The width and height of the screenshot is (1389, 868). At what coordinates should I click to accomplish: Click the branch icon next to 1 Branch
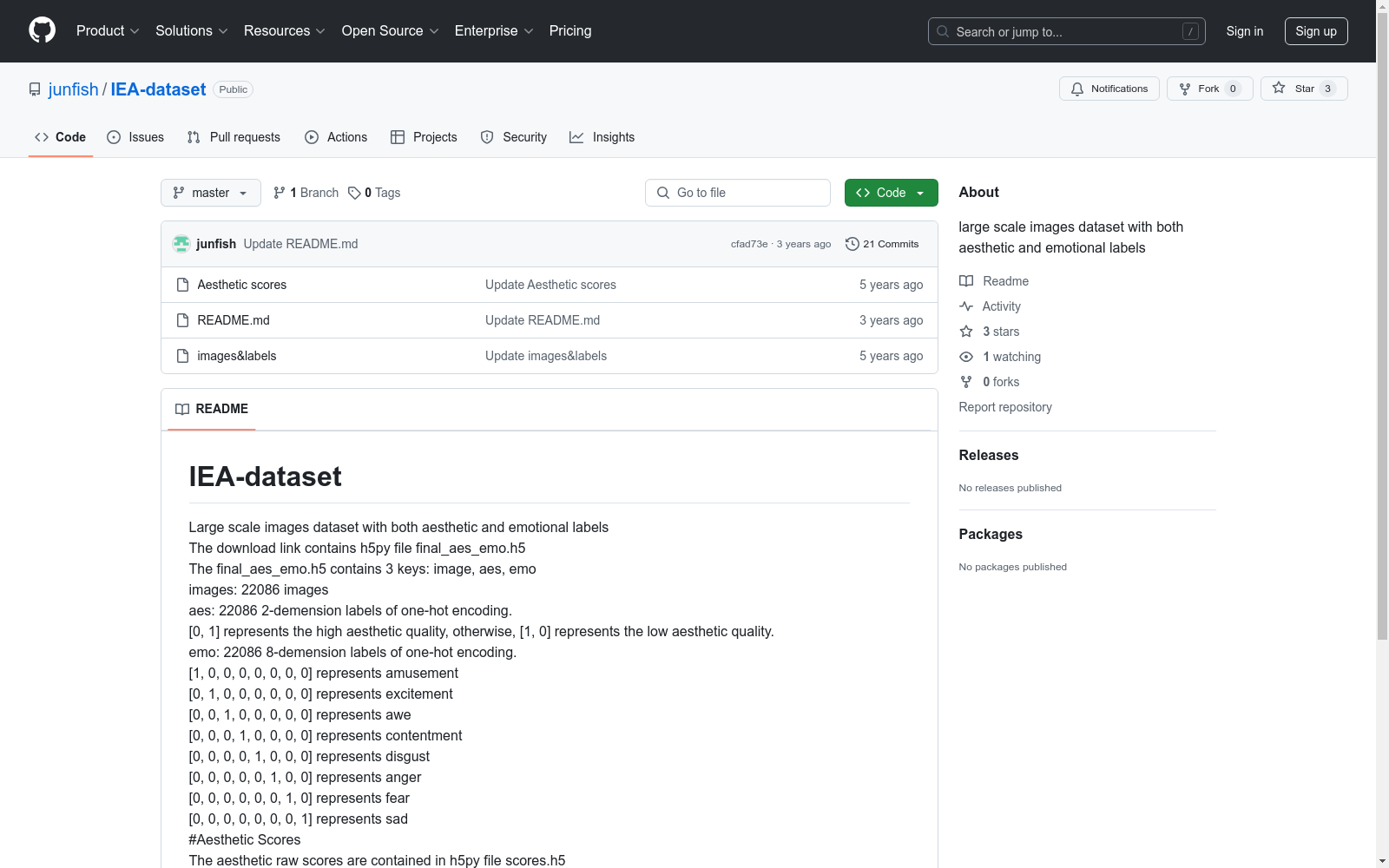(280, 193)
